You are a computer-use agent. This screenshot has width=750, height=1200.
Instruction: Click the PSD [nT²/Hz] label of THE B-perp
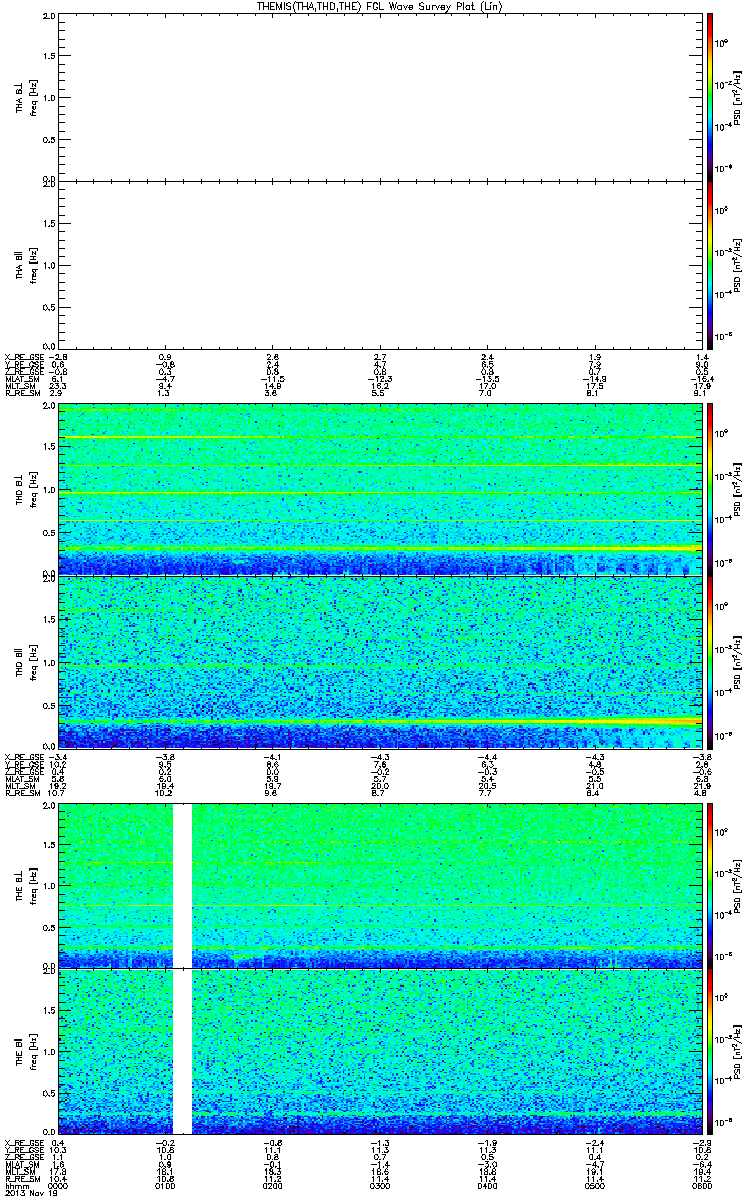point(738,886)
